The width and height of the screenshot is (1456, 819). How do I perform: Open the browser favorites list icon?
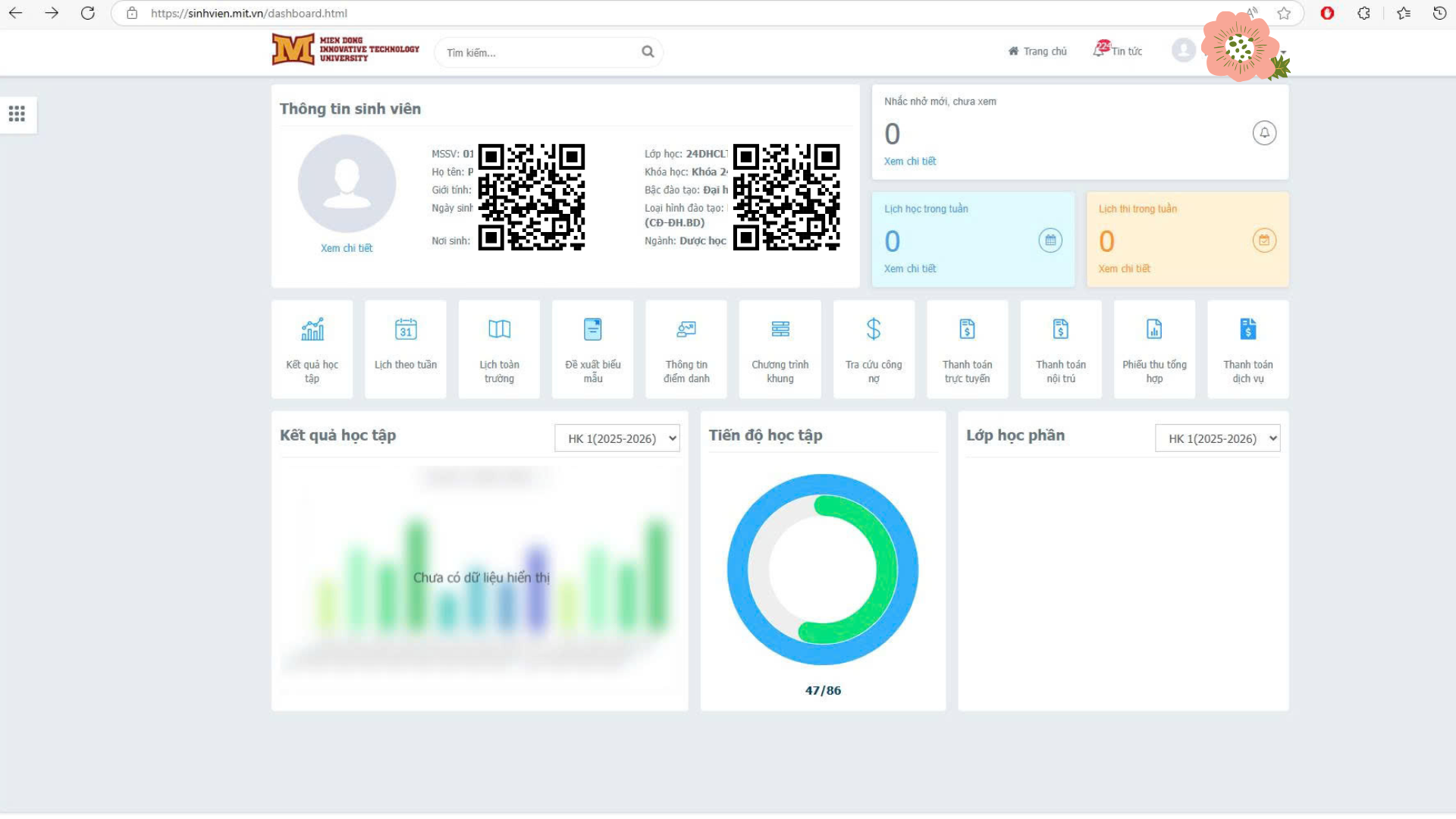tap(1404, 13)
